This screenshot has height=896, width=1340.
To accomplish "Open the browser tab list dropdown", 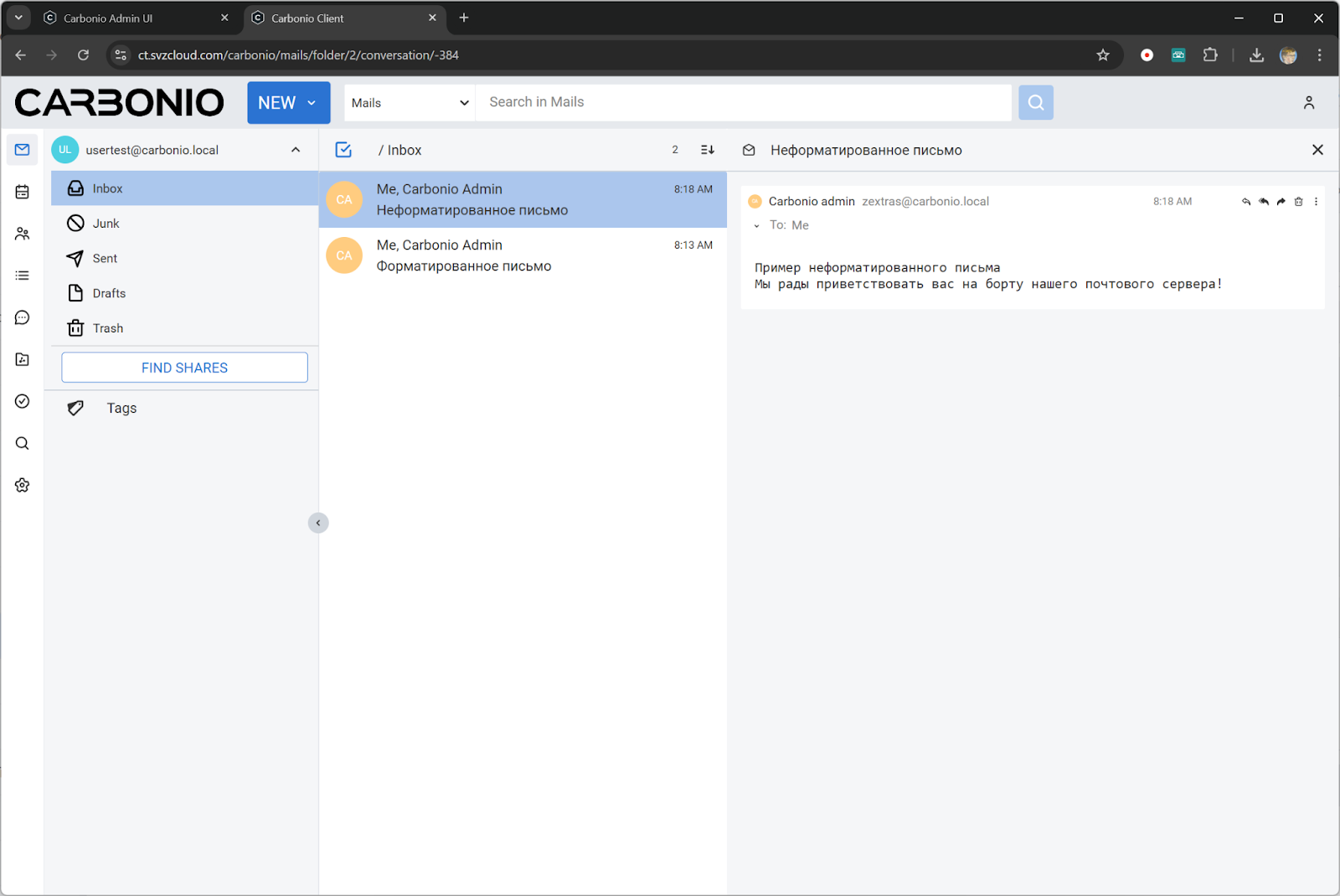I will coord(18,18).
